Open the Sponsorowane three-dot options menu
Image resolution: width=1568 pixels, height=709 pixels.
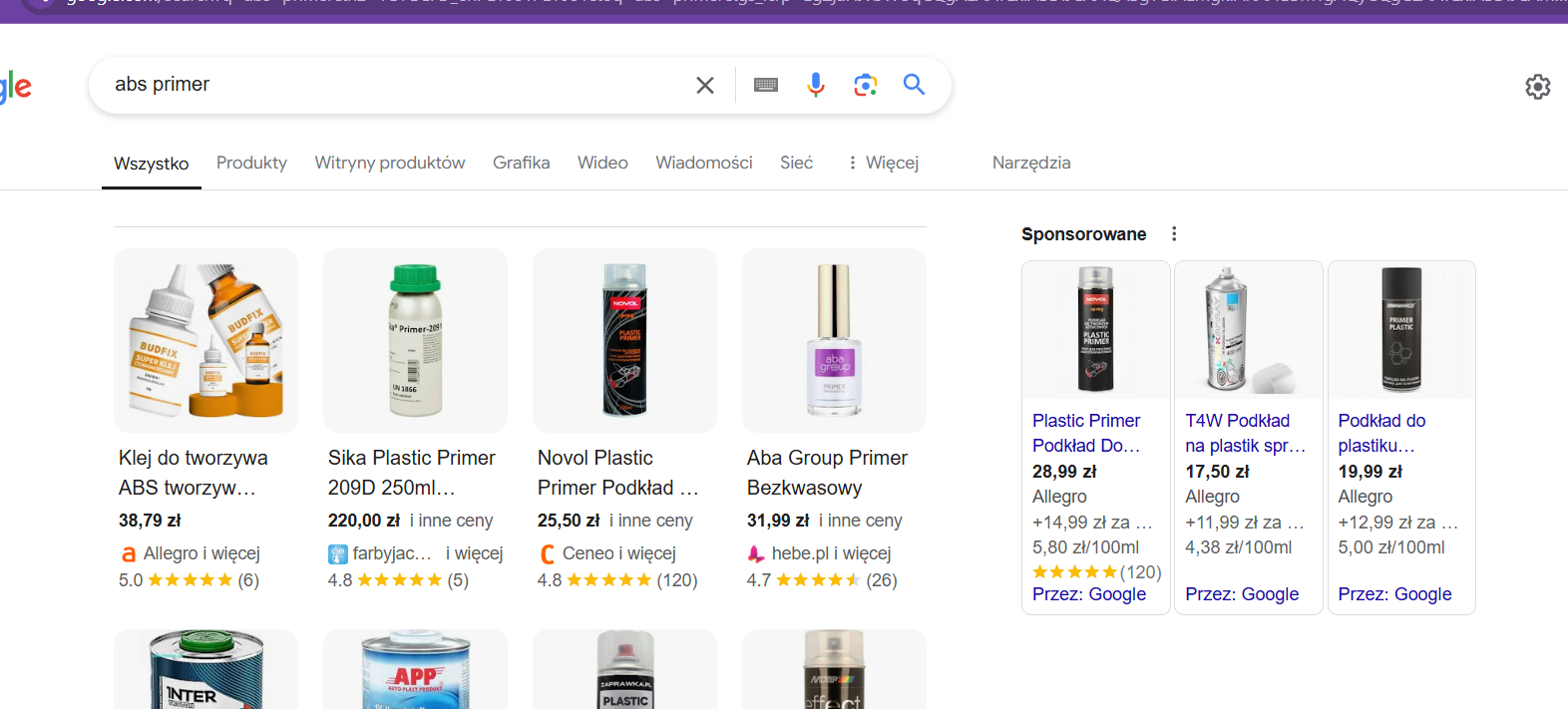tap(1174, 233)
